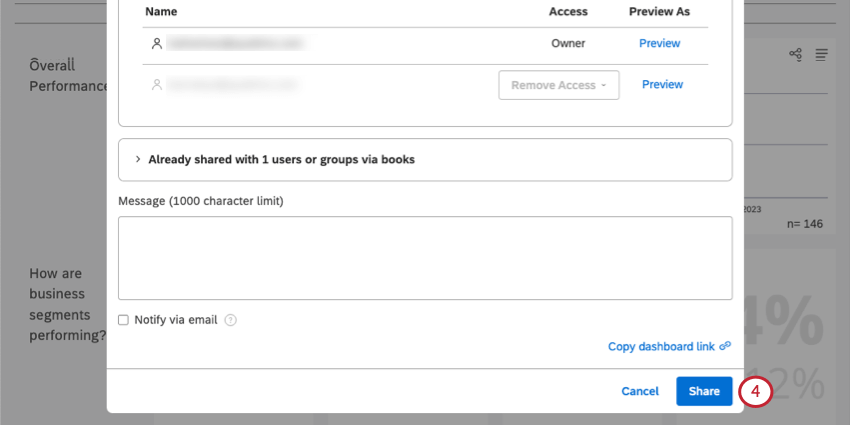Click inside the Message text box
The image size is (850, 425).
click(x=425, y=258)
